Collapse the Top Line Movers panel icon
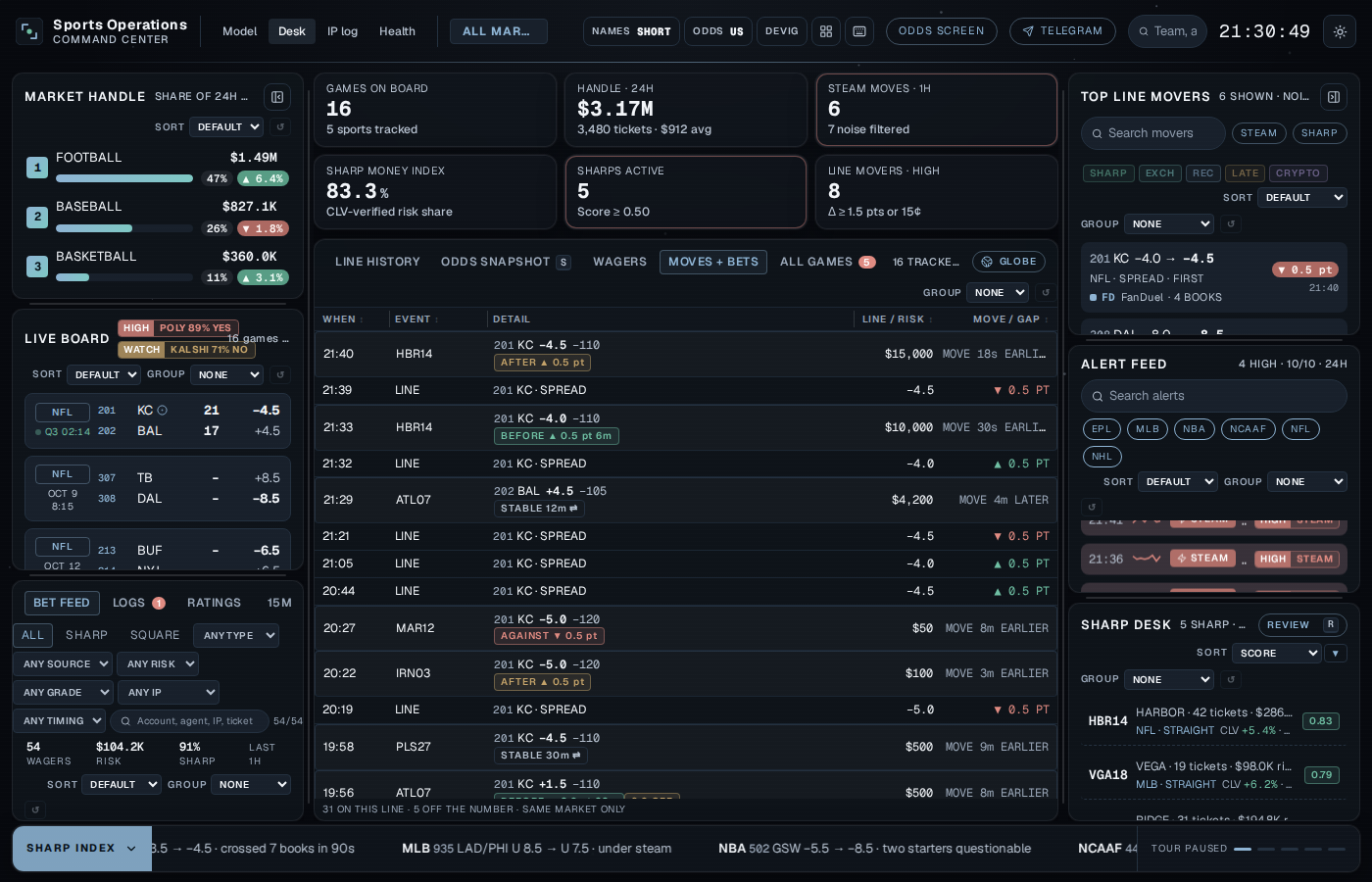This screenshot has height=882, width=1372. click(1334, 97)
